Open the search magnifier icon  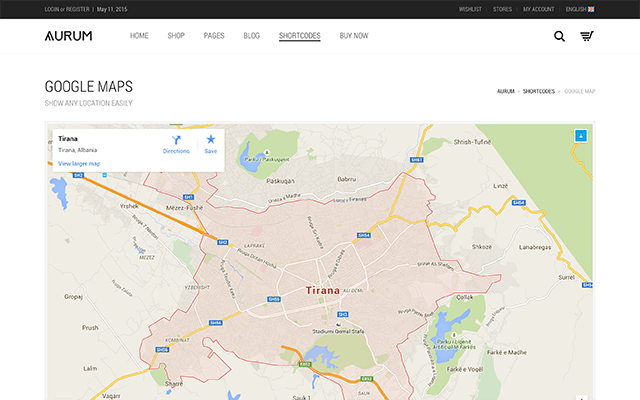point(559,36)
